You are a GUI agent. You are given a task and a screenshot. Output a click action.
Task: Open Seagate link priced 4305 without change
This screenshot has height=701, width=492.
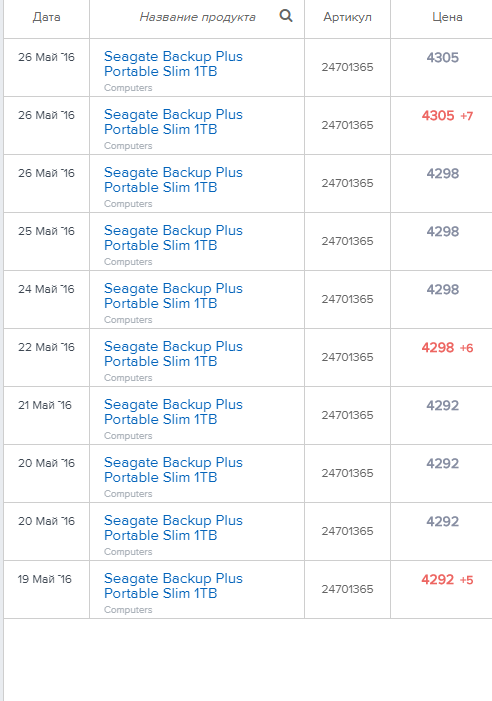pos(173,63)
